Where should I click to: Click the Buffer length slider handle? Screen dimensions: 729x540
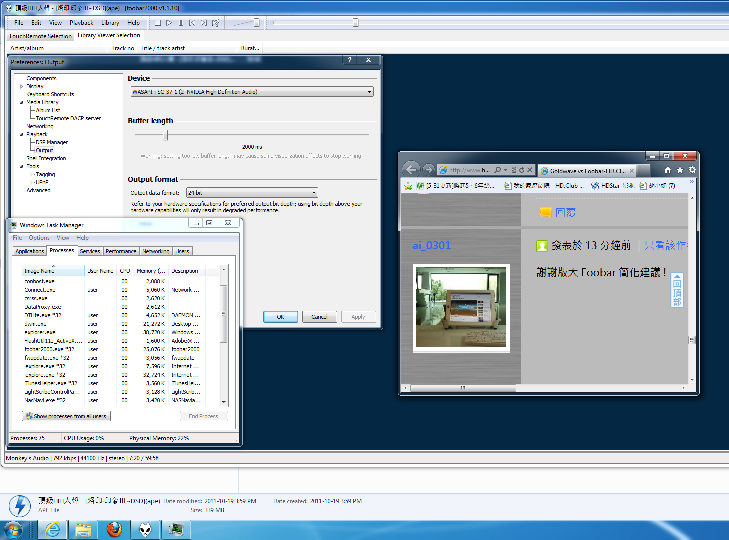coord(166,135)
